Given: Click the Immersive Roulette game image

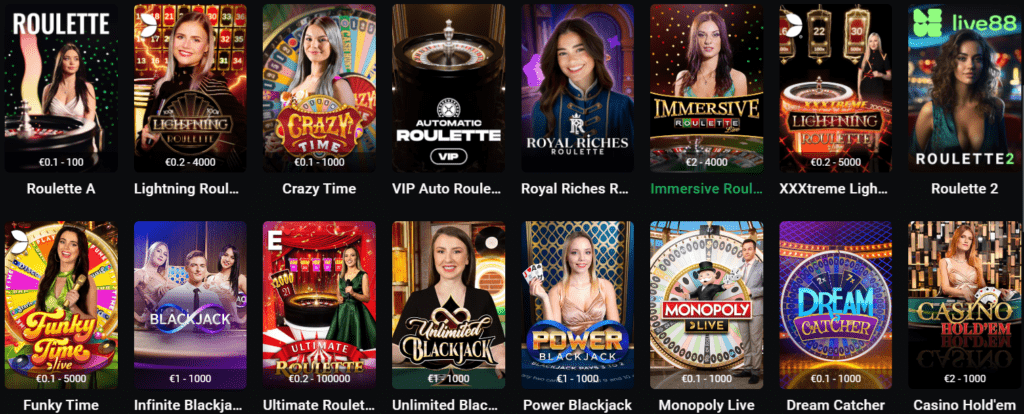Looking at the screenshot, I should (707, 88).
